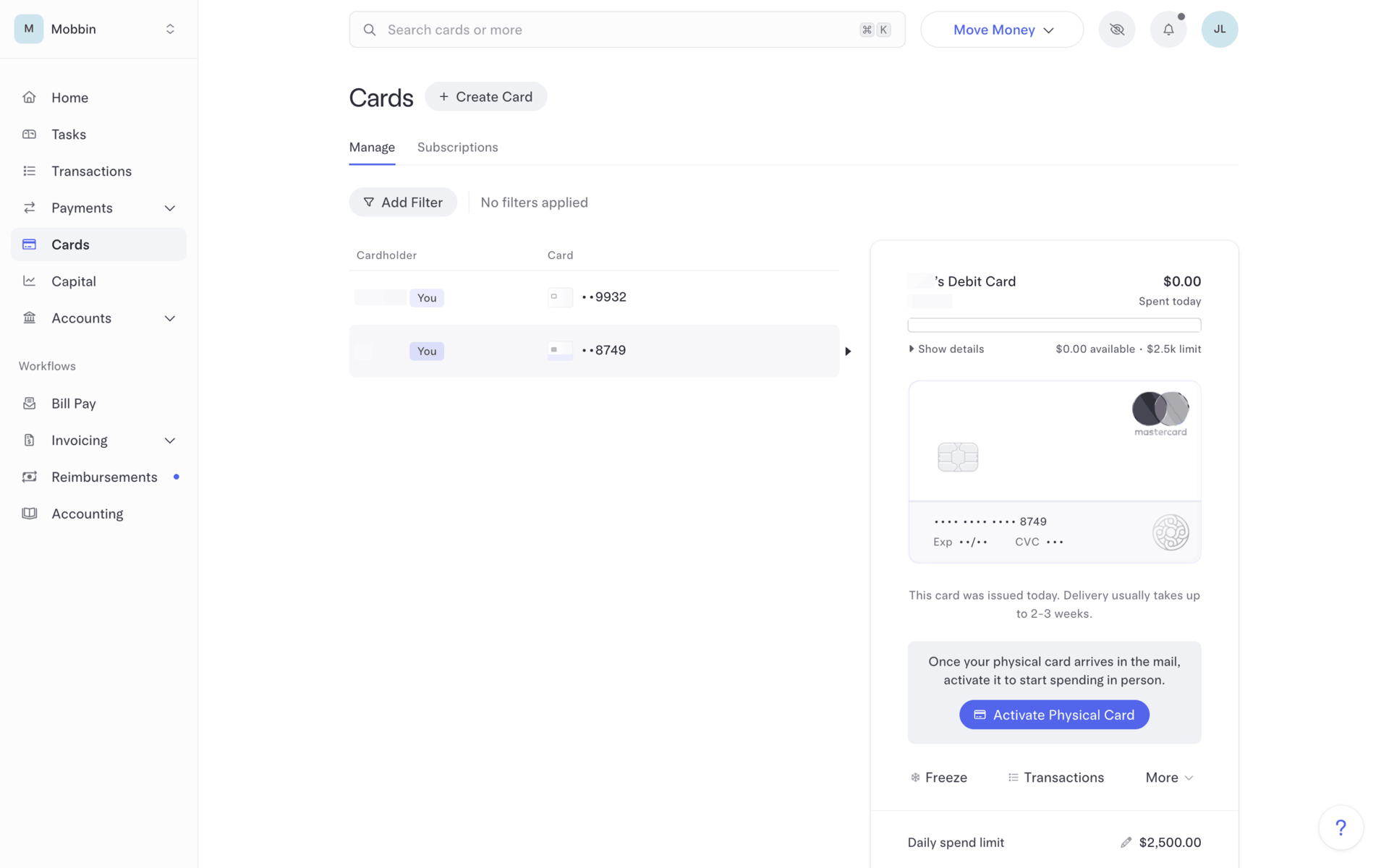Edit daily spend limit pencil icon

pos(1126,843)
